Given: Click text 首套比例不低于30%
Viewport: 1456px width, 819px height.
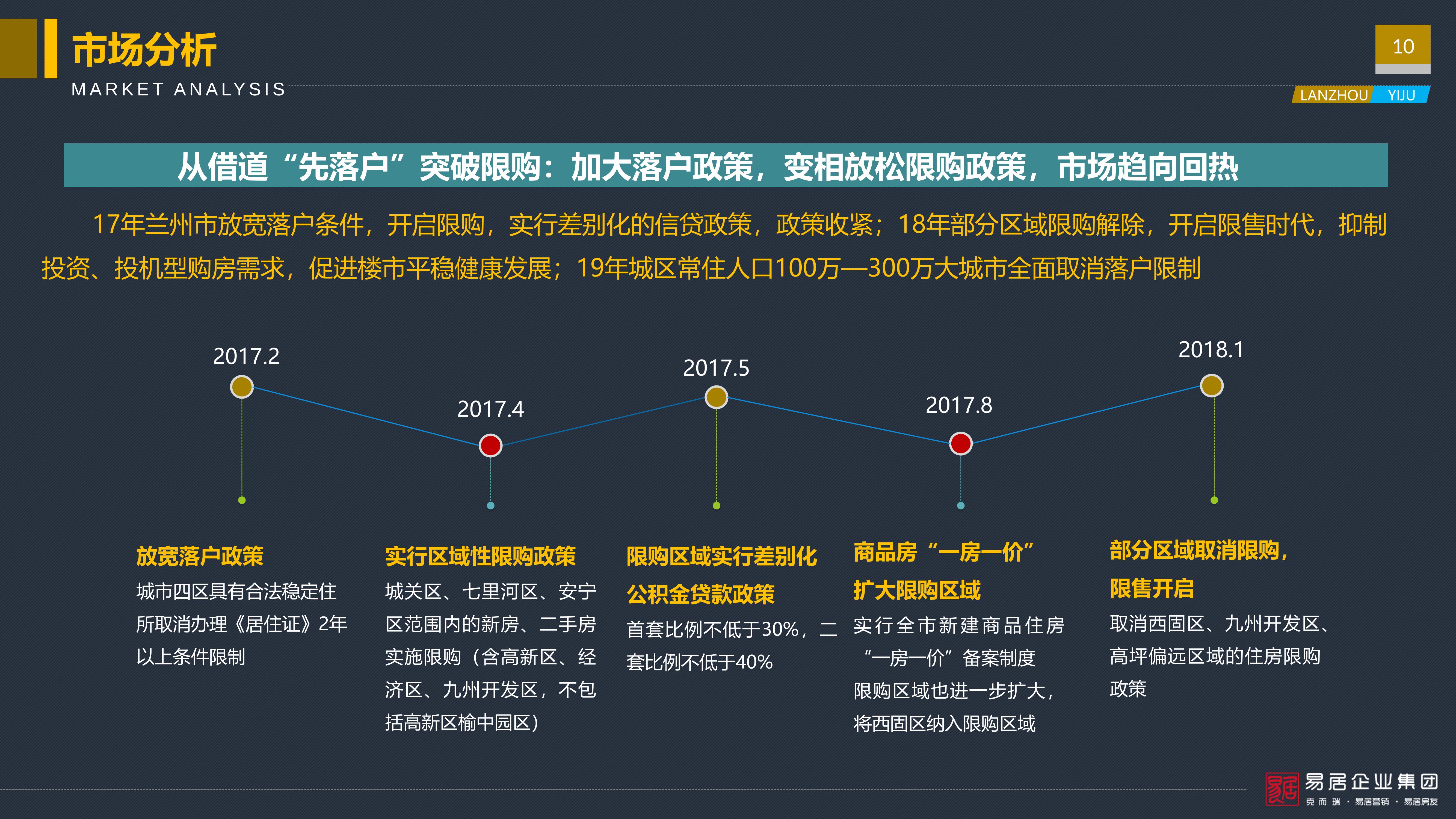Looking at the screenshot, I should 713,629.
